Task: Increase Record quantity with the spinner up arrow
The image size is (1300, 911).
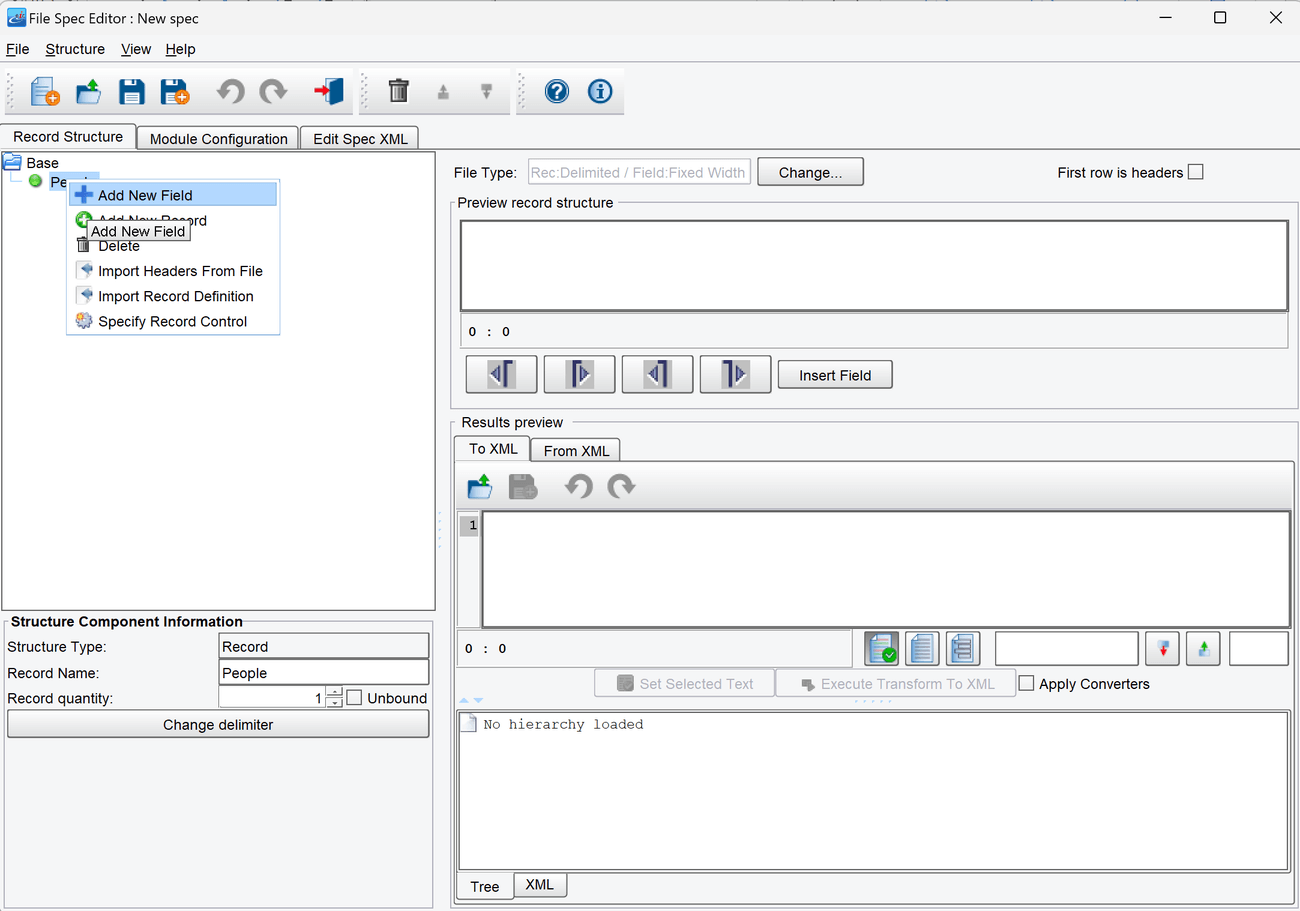Action: (335, 692)
